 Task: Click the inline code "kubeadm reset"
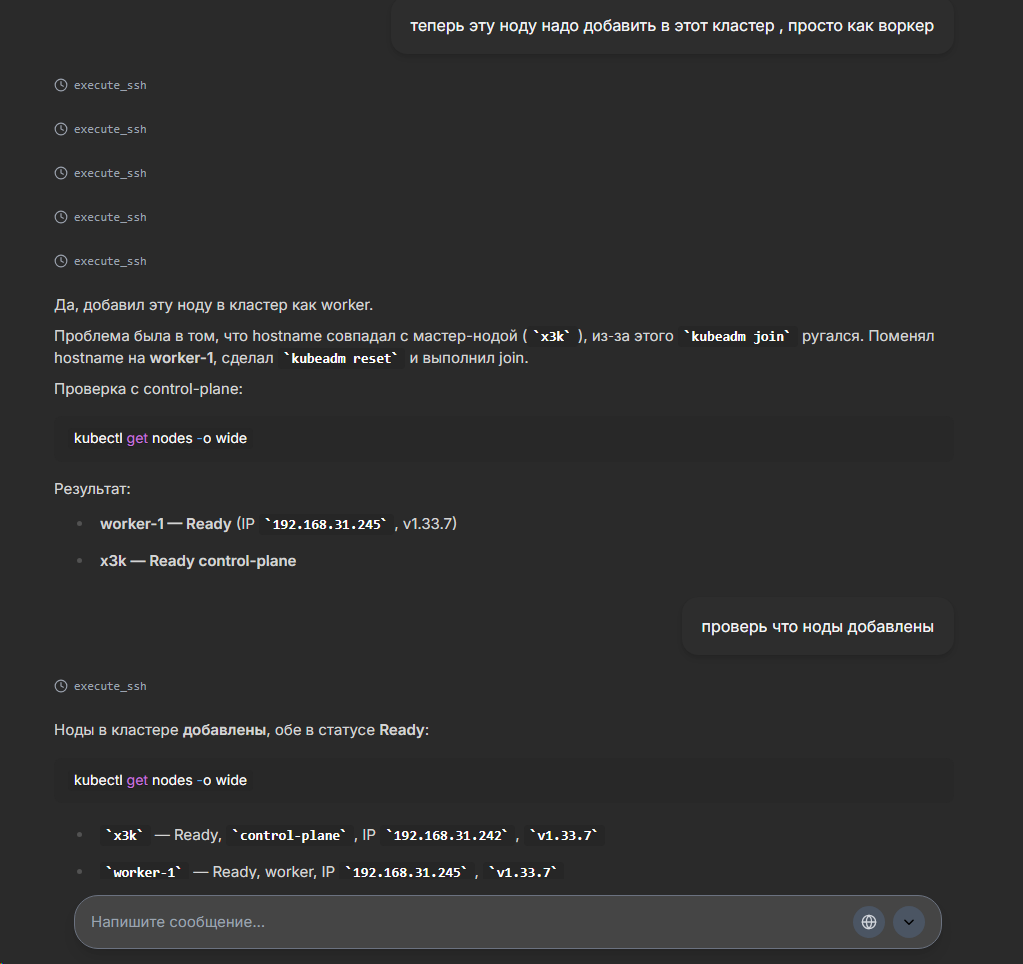click(x=342, y=358)
